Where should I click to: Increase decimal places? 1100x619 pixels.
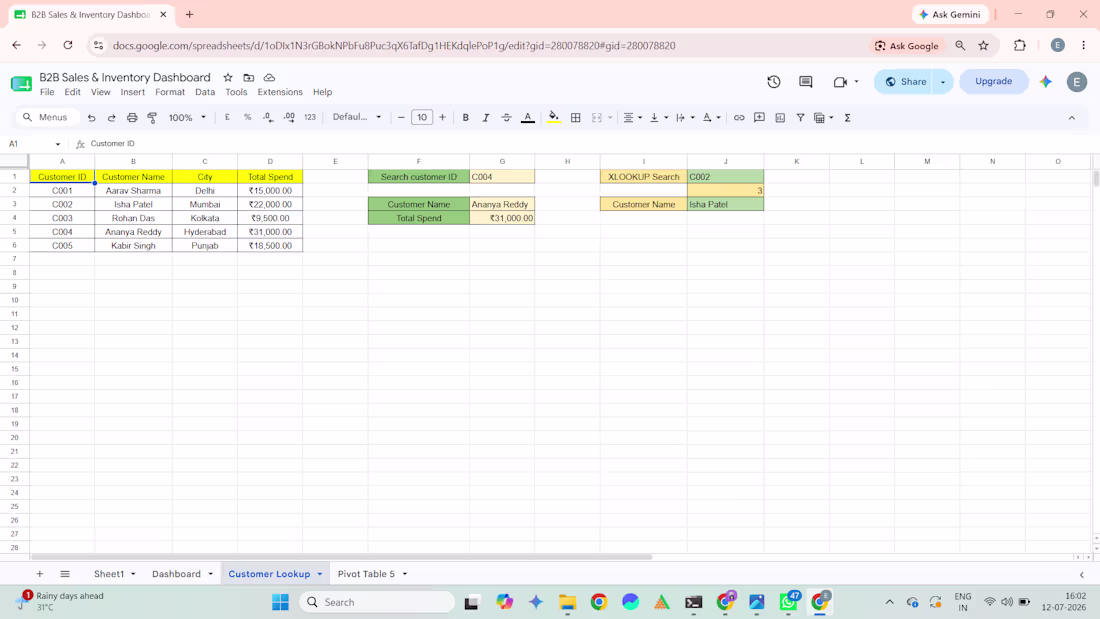pos(289,118)
